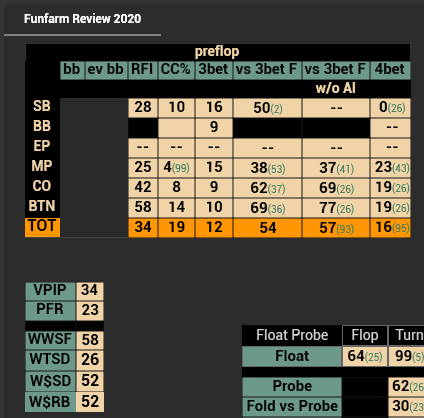Screen dimensions: 424x418
Task: Click TOT vs 3bet F value 54
Action: [x=267, y=228]
